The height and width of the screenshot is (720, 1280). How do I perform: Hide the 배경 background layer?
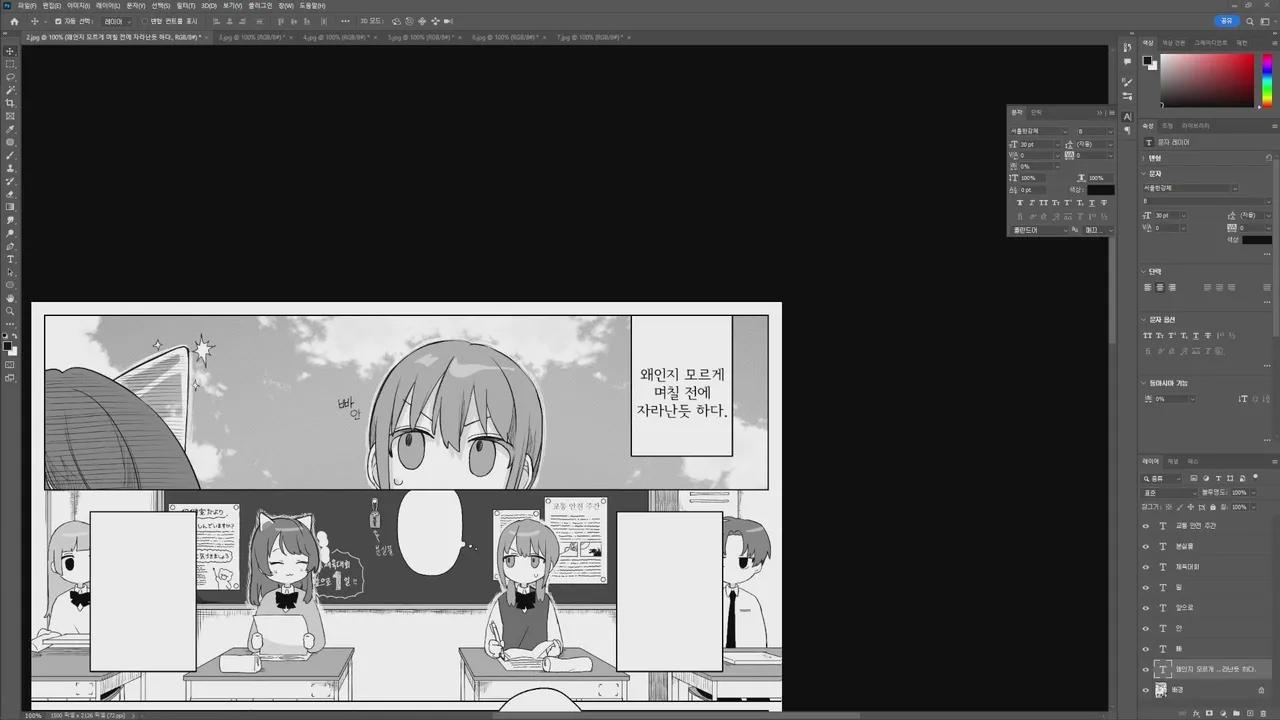(x=1145, y=690)
